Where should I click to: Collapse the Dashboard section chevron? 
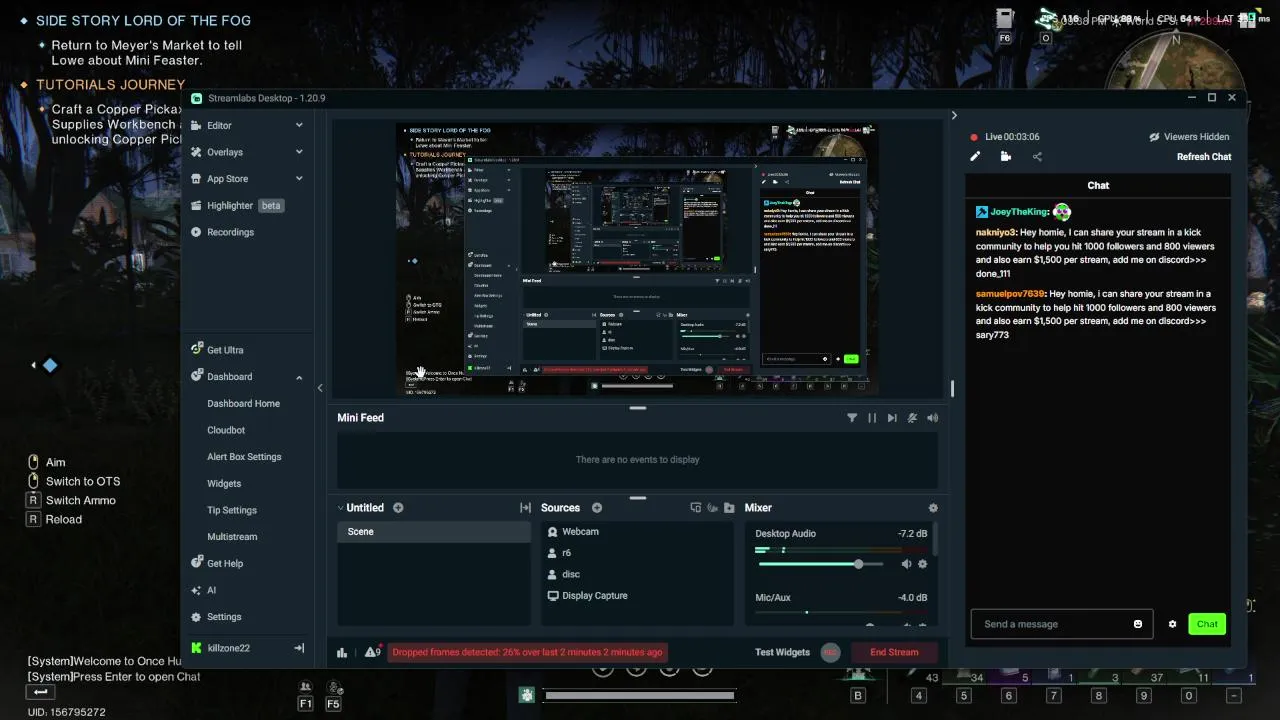(299, 377)
